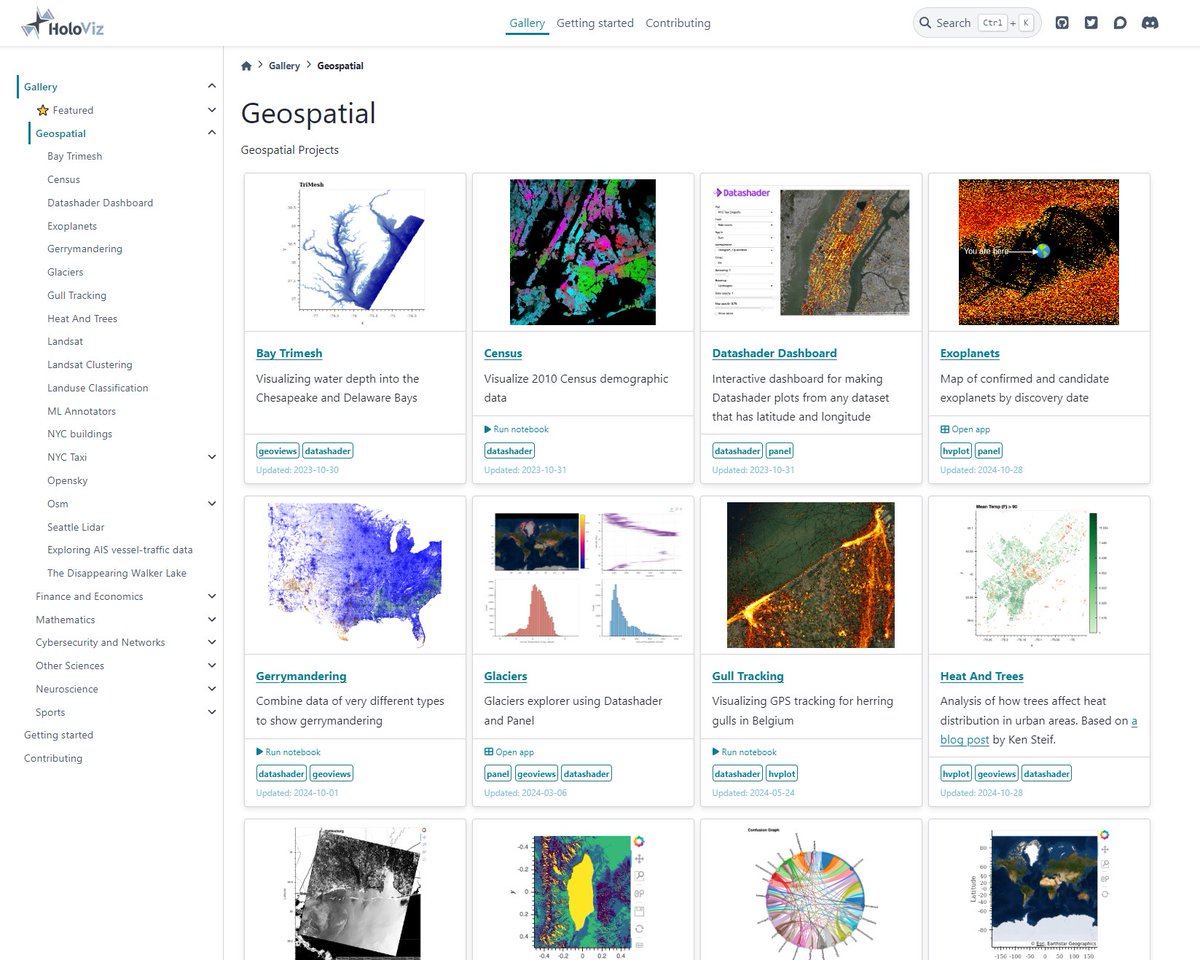Open the Exoplanets 'You are here' thumbnail
1200x960 pixels.
click(1039, 252)
